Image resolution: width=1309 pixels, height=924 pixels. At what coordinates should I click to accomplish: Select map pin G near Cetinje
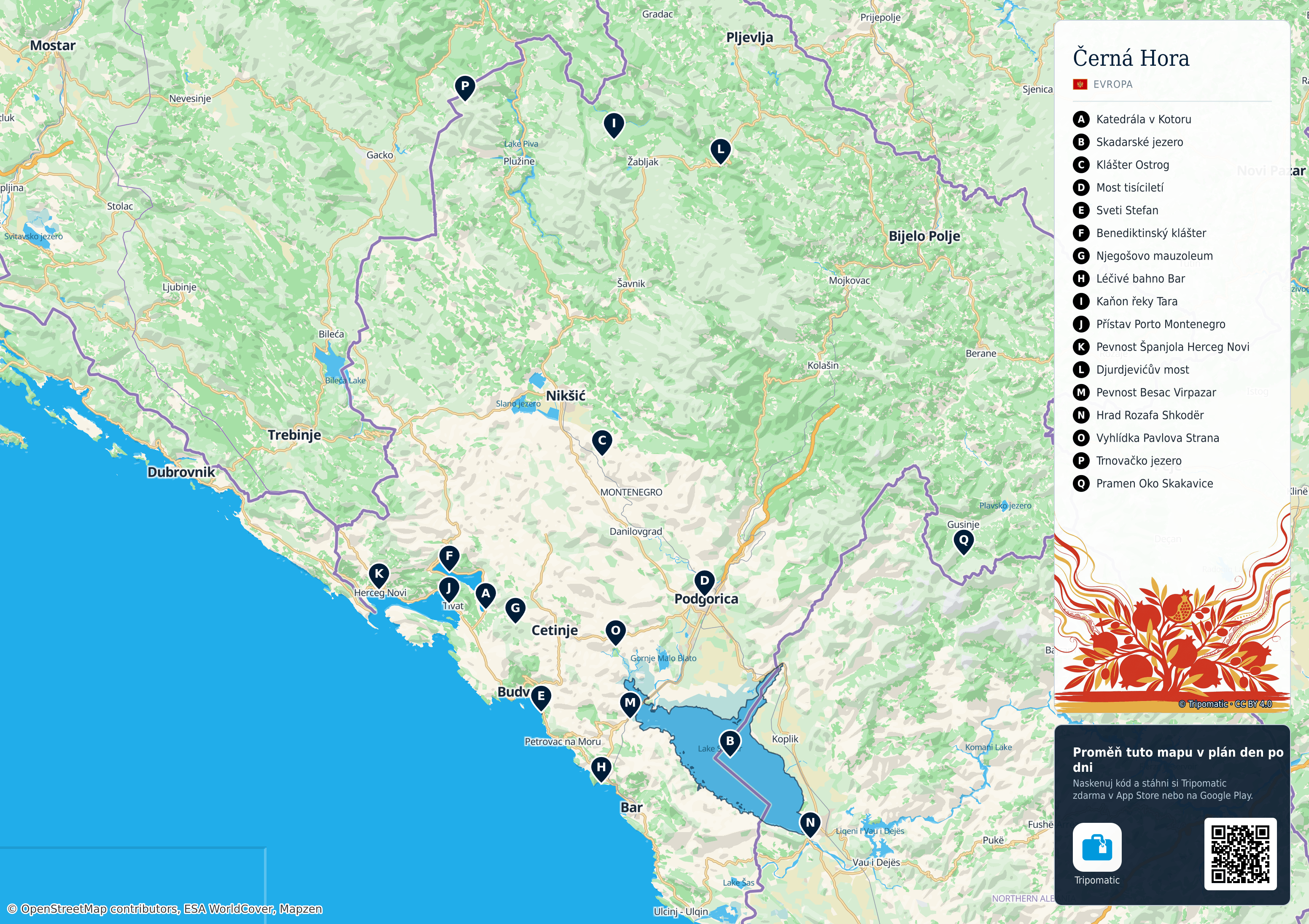point(515,610)
